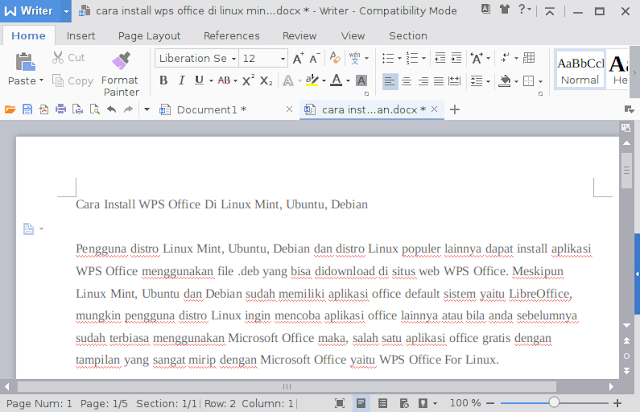Open the font size dropdown
Viewport: 640px width, 412px height.
(282, 59)
